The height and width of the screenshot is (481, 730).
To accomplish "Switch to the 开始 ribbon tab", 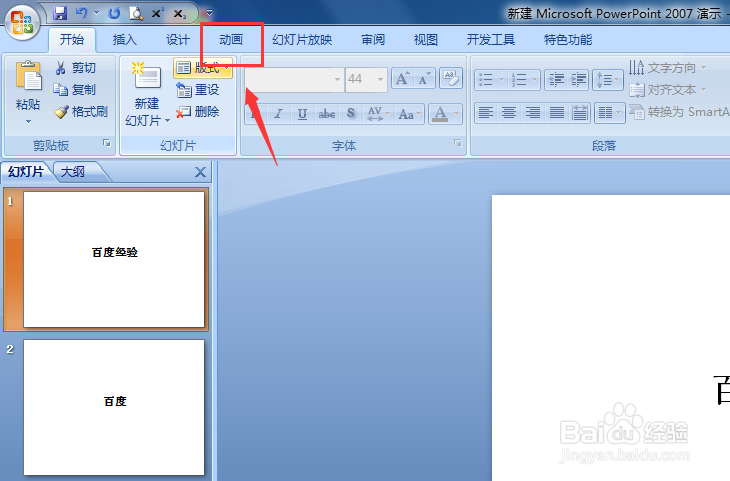I will click(72, 40).
